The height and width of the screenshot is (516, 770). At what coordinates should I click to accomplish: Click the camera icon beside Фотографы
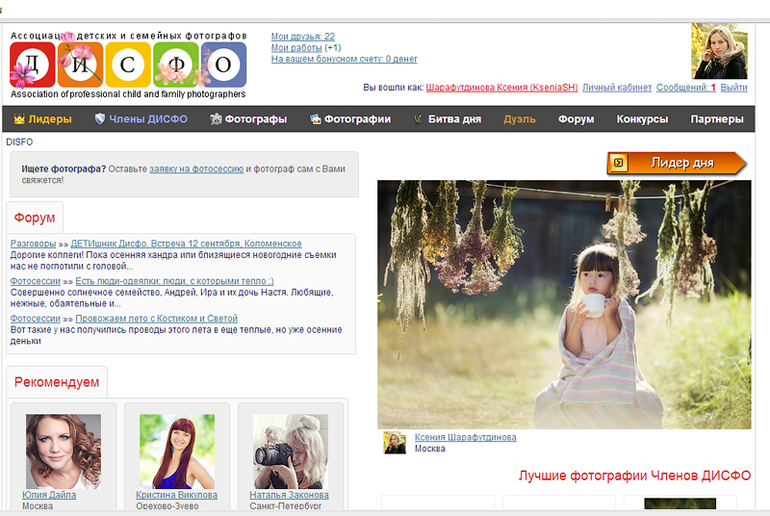[x=216, y=119]
